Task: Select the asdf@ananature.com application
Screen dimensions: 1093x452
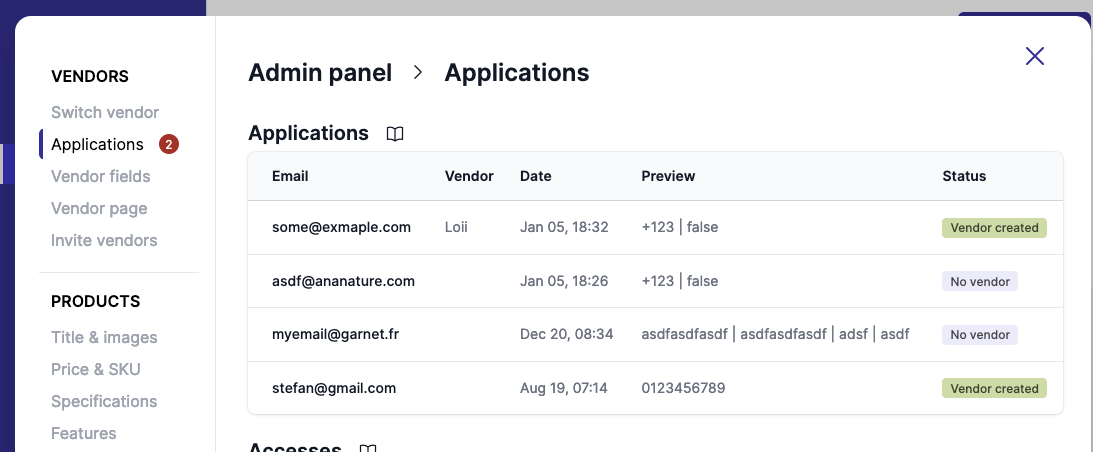Action: click(343, 281)
